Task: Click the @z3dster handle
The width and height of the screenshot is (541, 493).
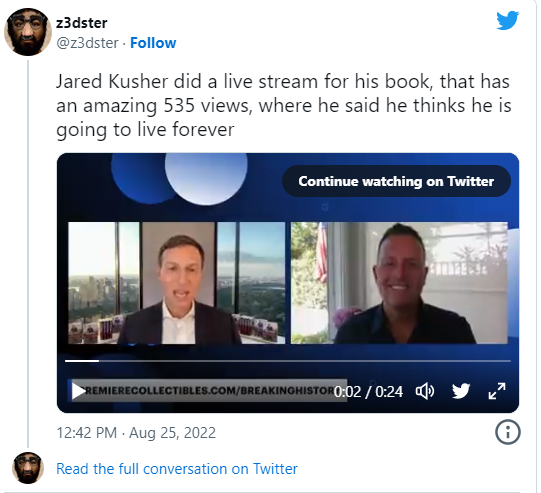Action: [87, 43]
